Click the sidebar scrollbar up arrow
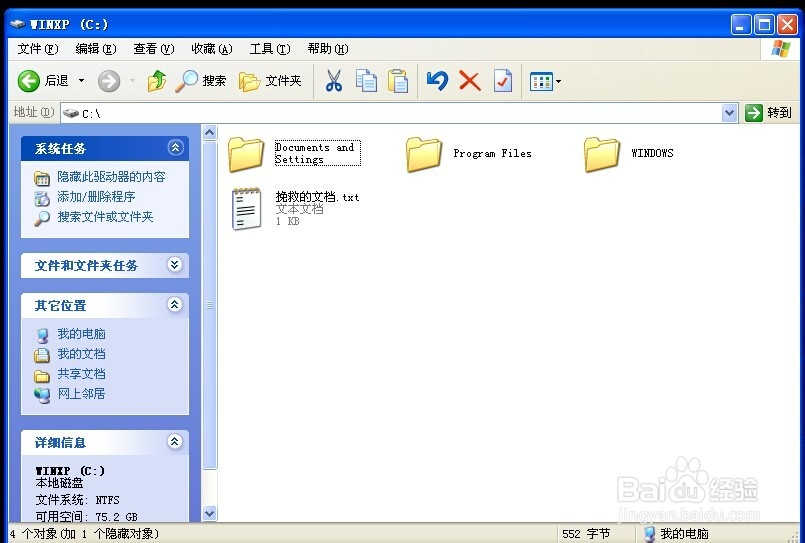This screenshot has height=543, width=805. (x=209, y=132)
